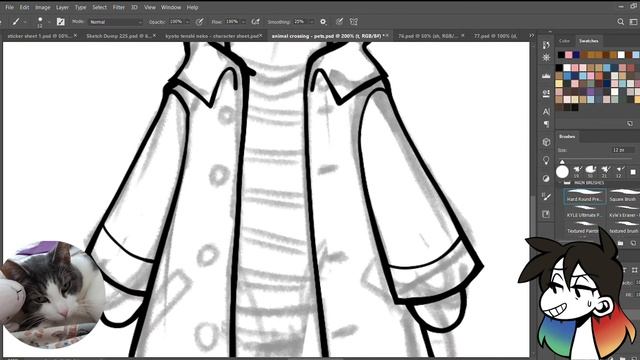Open the Character panel icon
This screenshot has height=360, width=640.
click(546, 111)
